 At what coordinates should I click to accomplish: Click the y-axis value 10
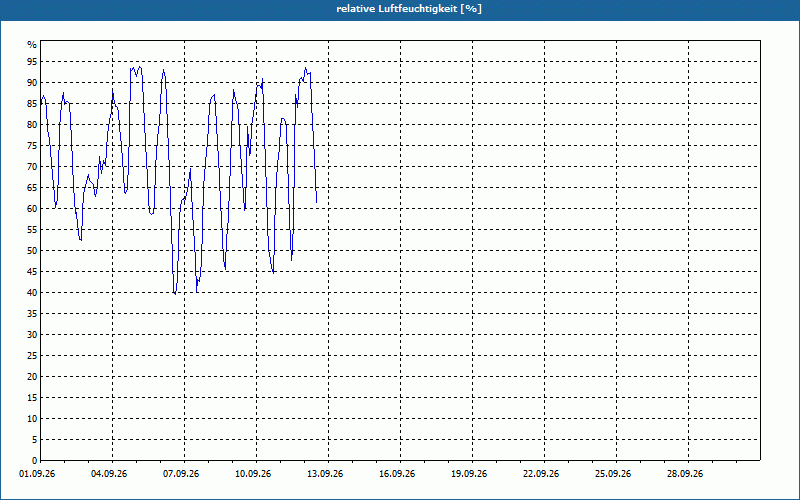tap(32, 418)
